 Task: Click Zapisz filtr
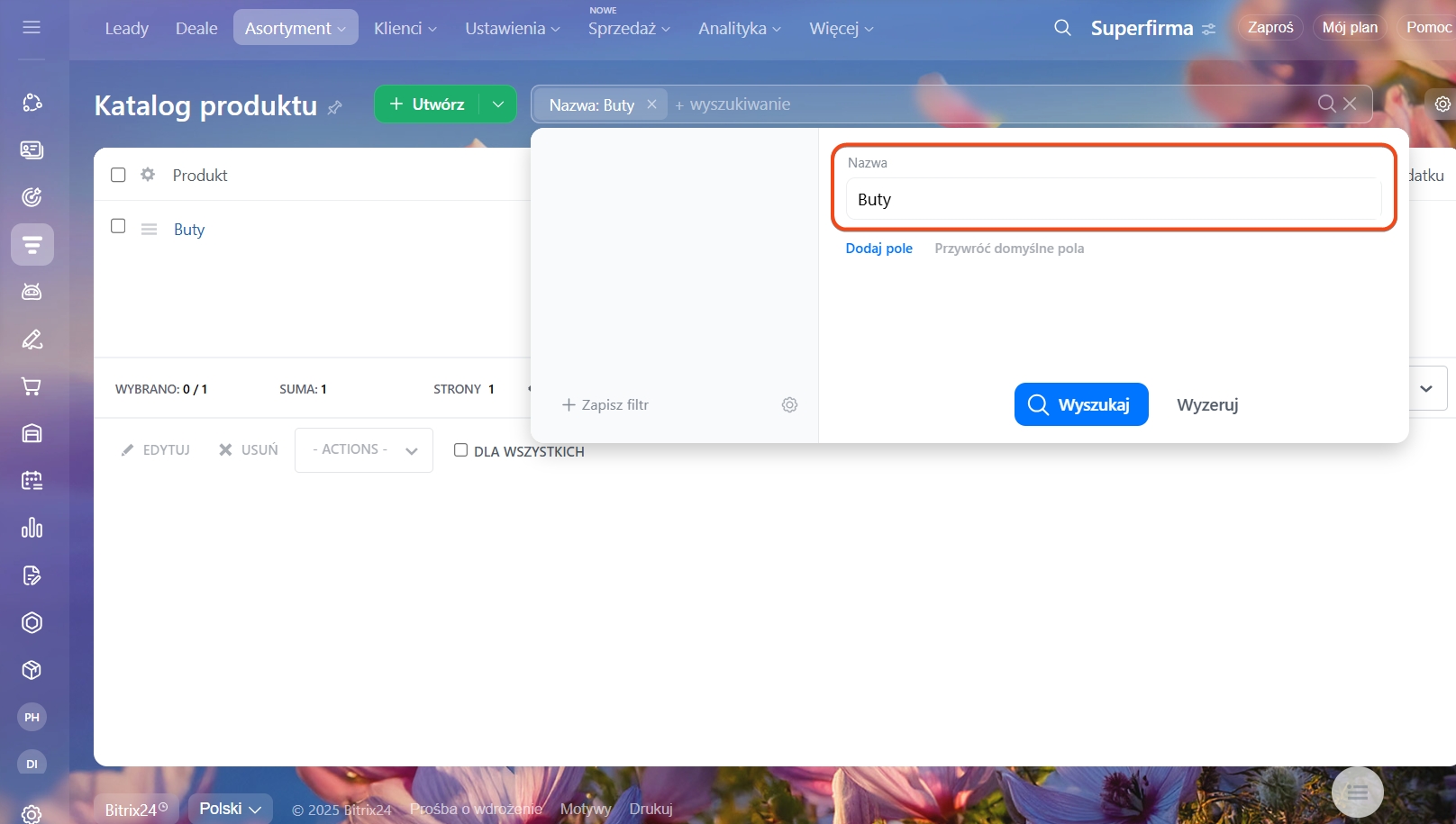pos(605,405)
